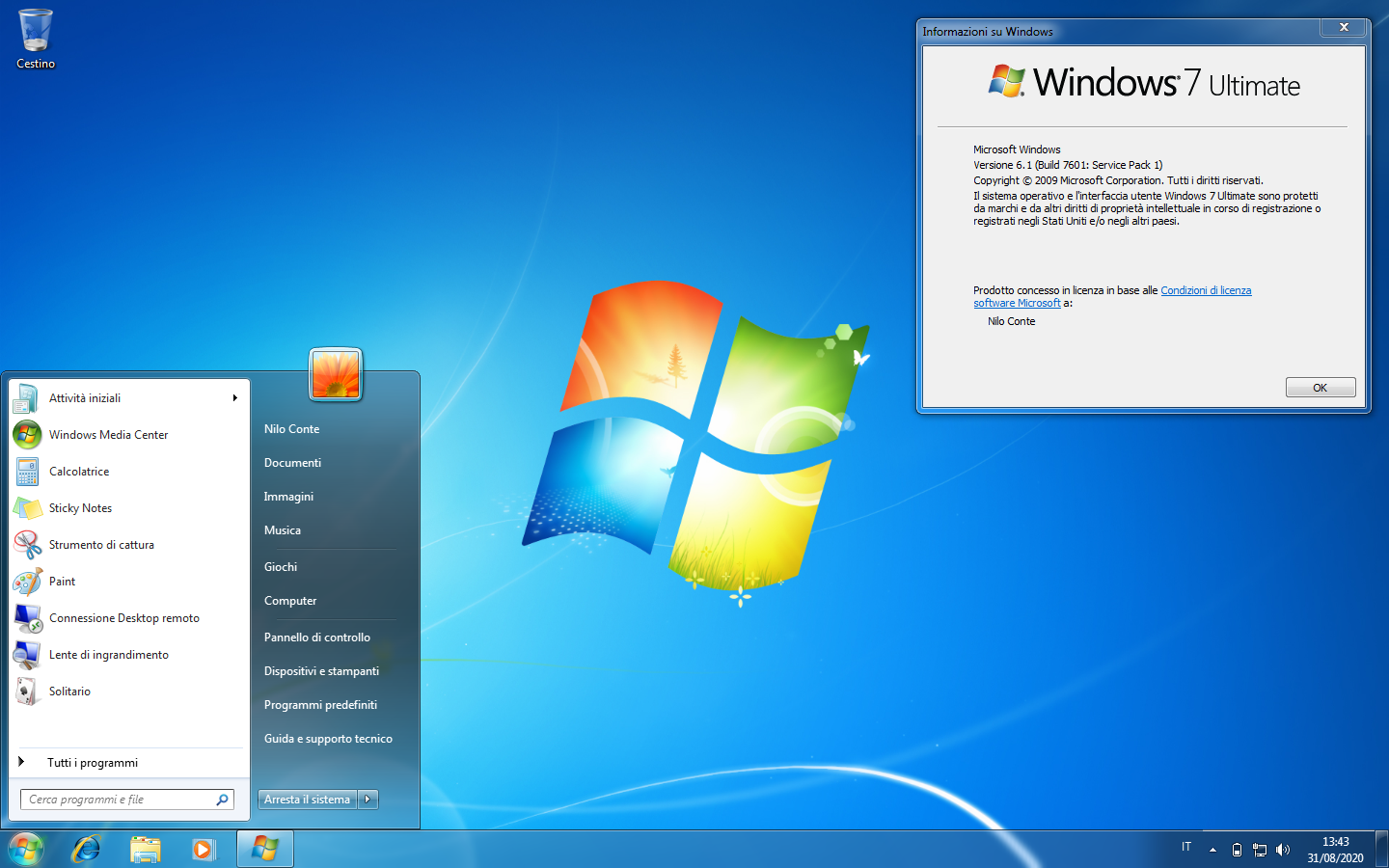Screen dimensions: 1389x868
Task: Open Programmi predefiniti
Action: click(x=320, y=705)
